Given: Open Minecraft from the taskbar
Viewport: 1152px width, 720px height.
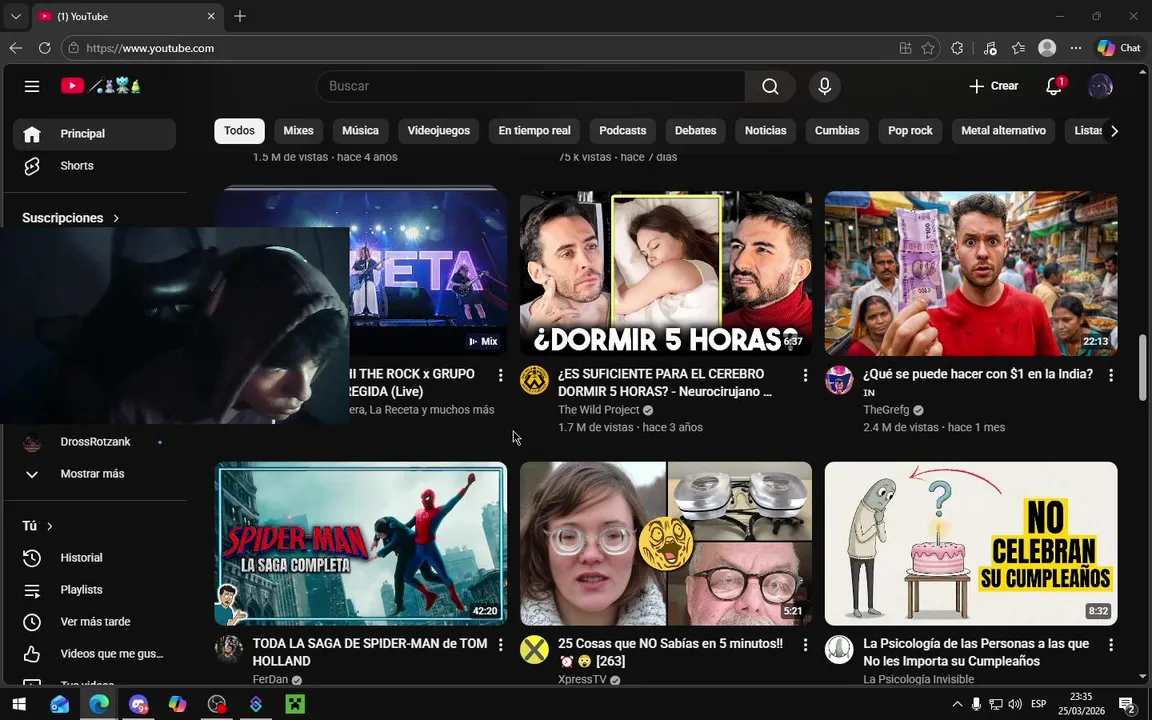Looking at the screenshot, I should 295,704.
